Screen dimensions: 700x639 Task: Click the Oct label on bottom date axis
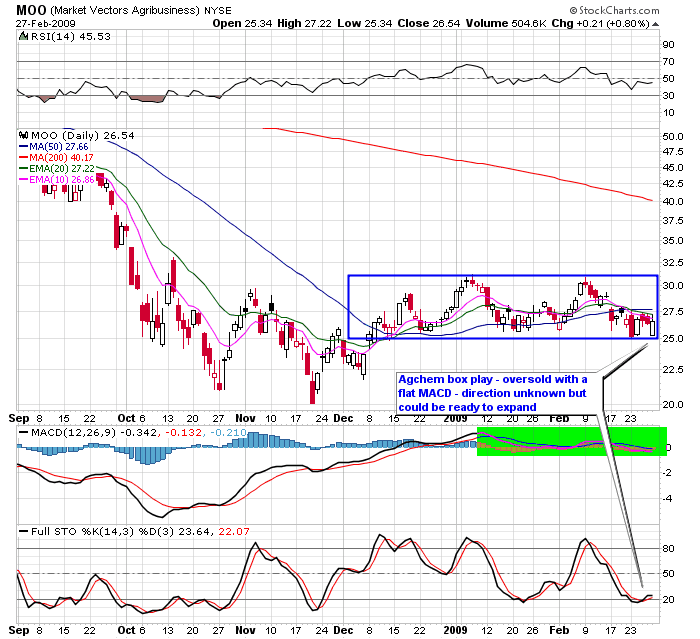(x=126, y=630)
